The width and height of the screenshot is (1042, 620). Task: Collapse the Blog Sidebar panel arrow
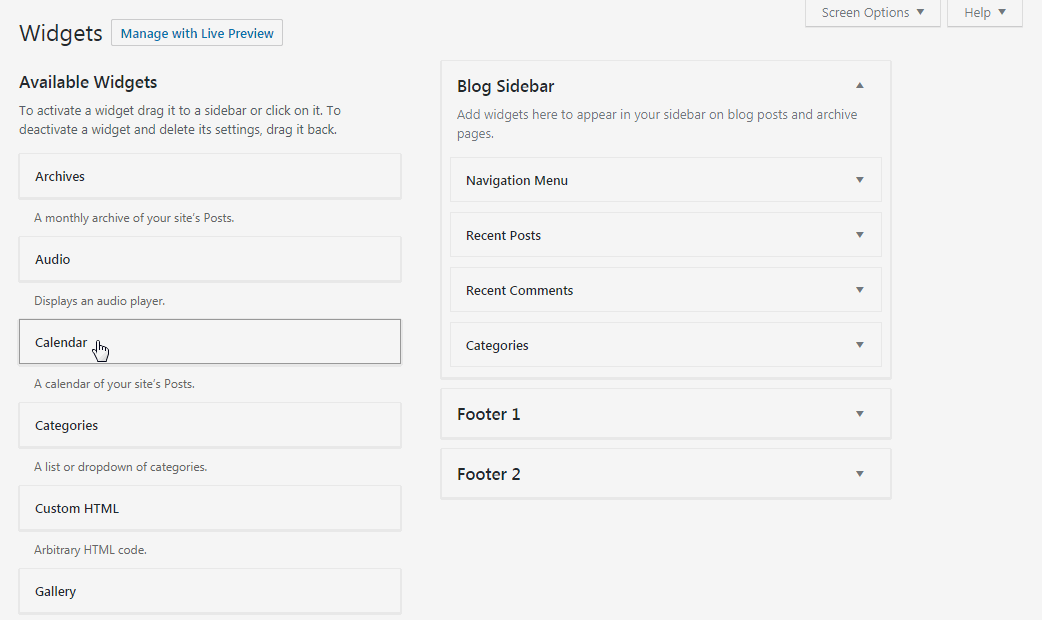[x=859, y=86]
